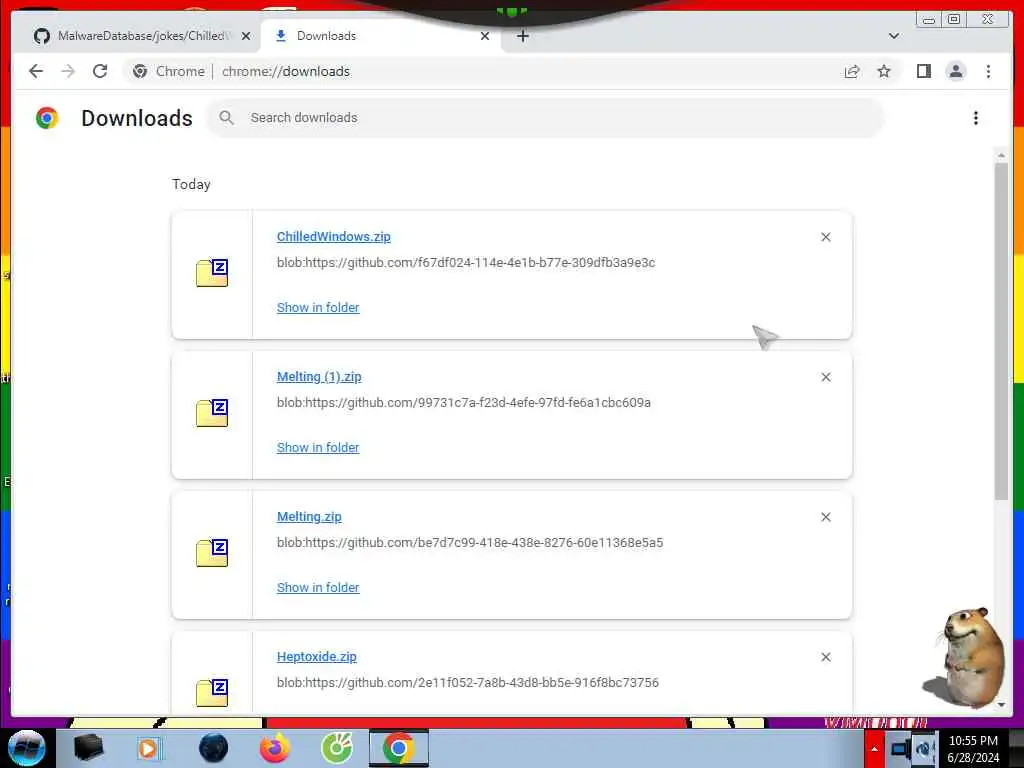Open the Melting (1).zip link

click(319, 377)
